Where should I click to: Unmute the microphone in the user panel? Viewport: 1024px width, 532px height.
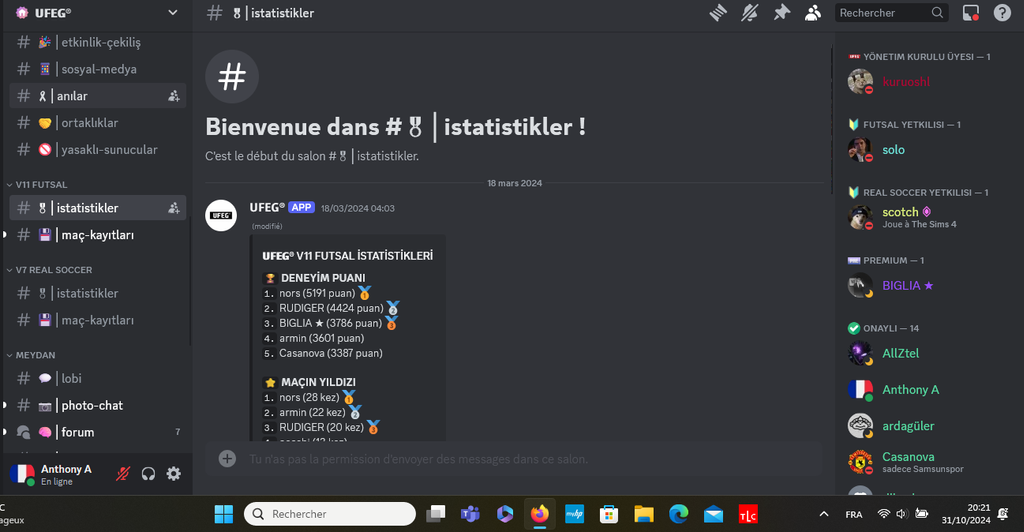(x=123, y=474)
